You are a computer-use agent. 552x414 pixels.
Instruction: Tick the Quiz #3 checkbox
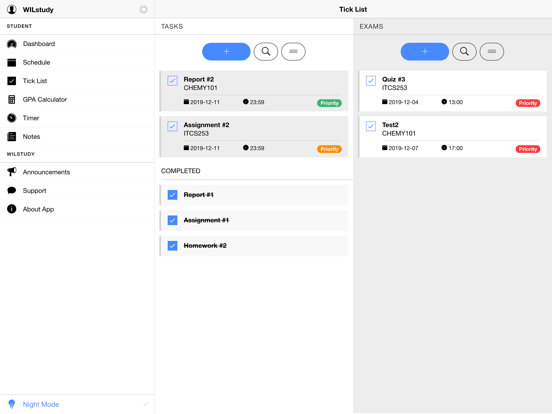point(371,81)
